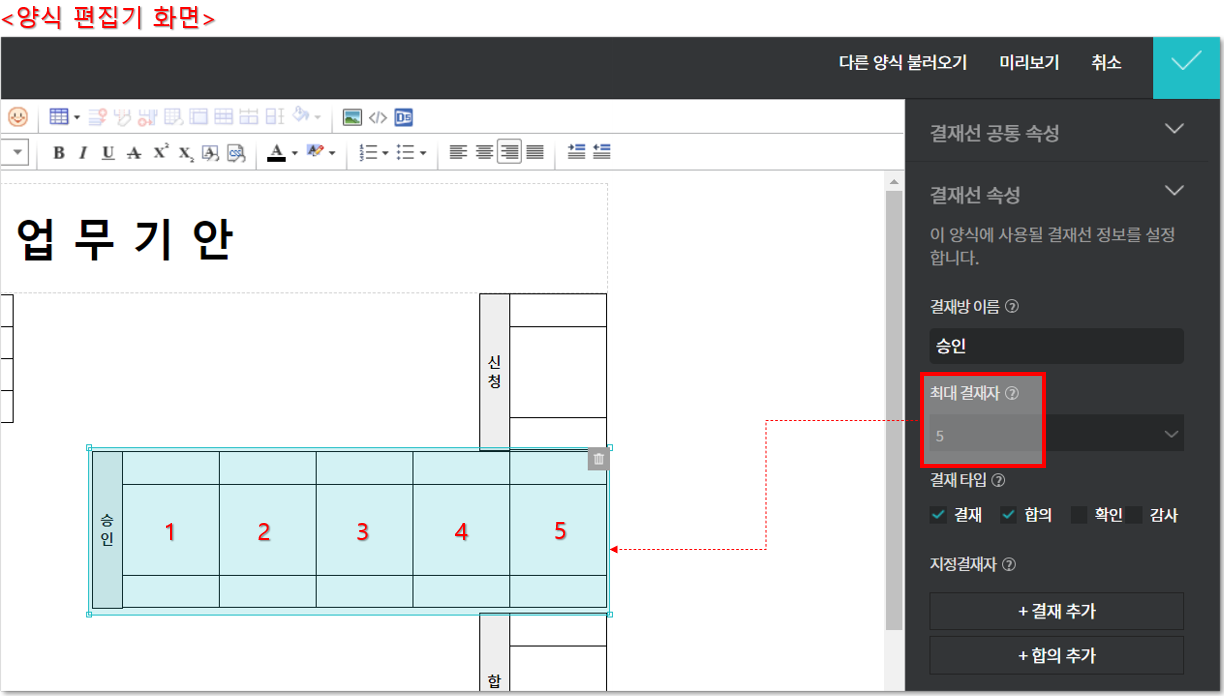Open the 최대 결재자 dropdown

(x=1056, y=435)
